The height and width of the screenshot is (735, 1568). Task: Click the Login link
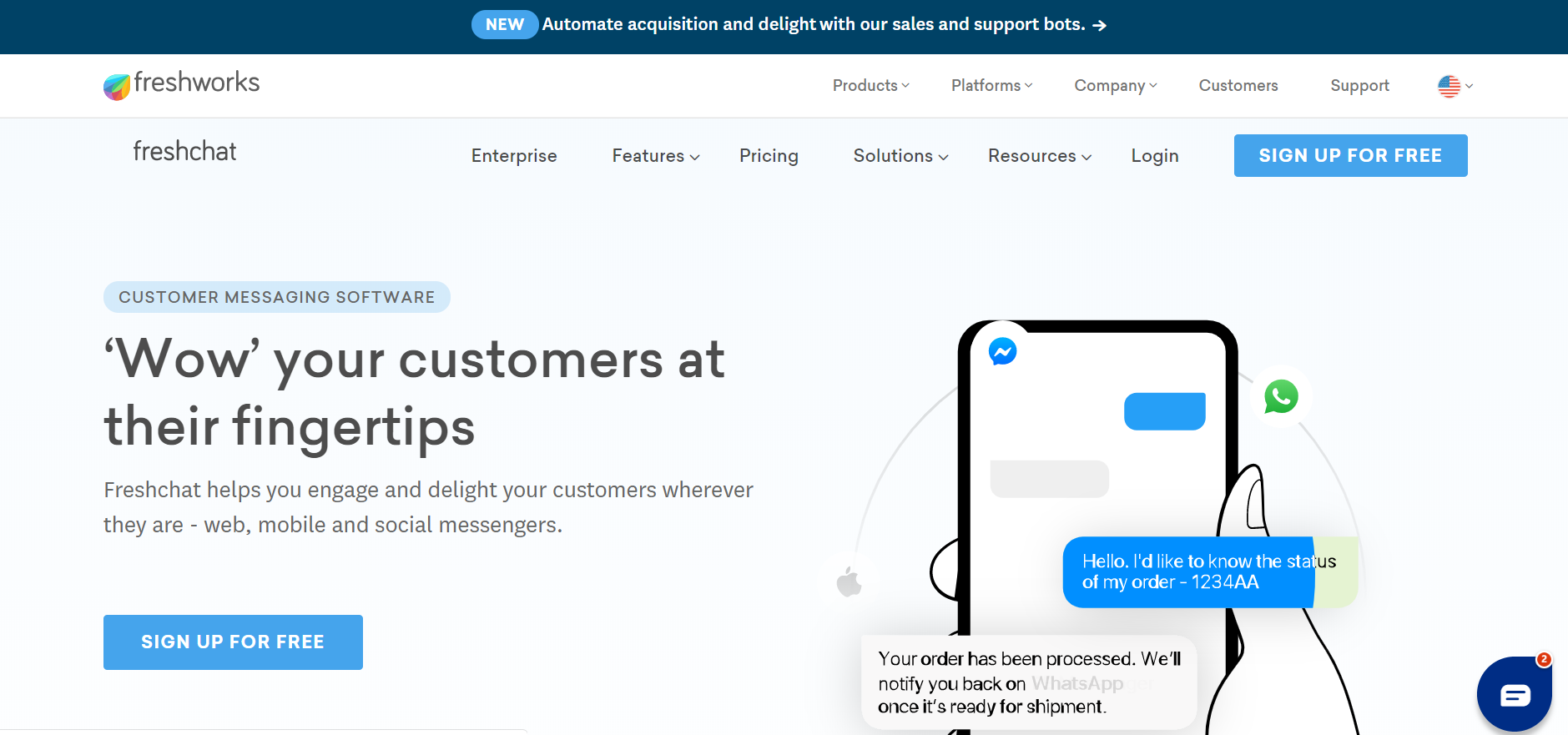(1155, 156)
